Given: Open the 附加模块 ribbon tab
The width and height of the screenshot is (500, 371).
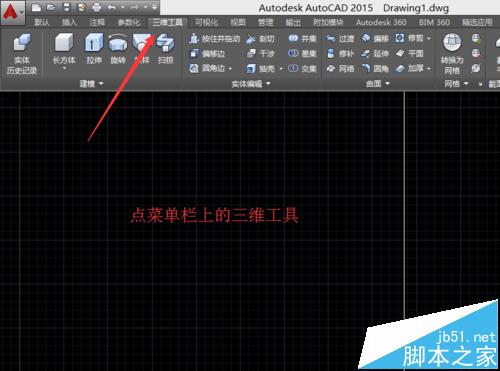Looking at the screenshot, I should pyautogui.click(x=328, y=23).
